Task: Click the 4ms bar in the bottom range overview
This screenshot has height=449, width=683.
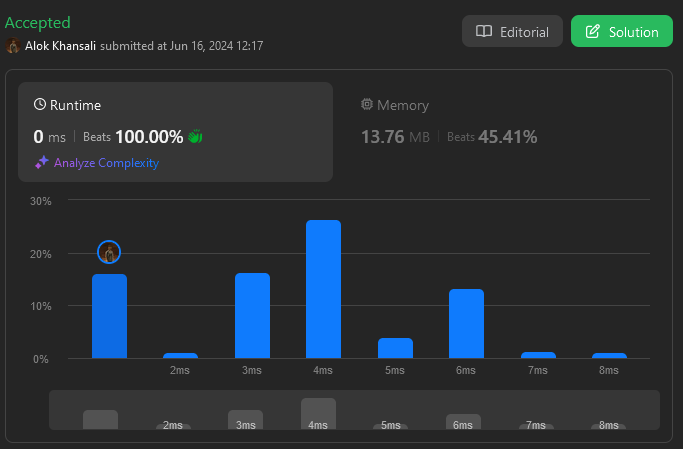Action: click(x=318, y=412)
